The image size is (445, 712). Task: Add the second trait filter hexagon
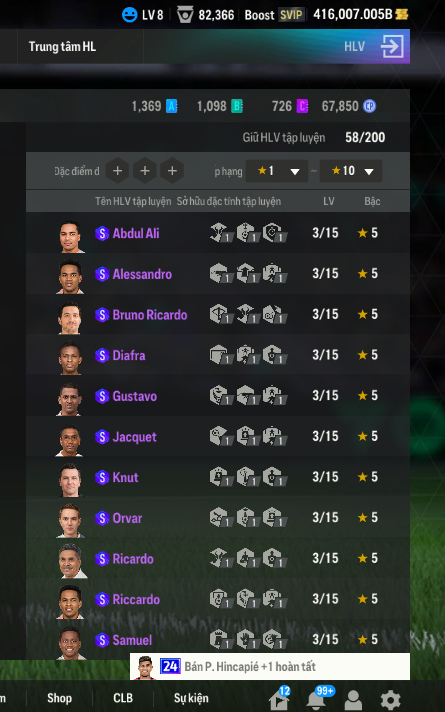tap(144, 171)
